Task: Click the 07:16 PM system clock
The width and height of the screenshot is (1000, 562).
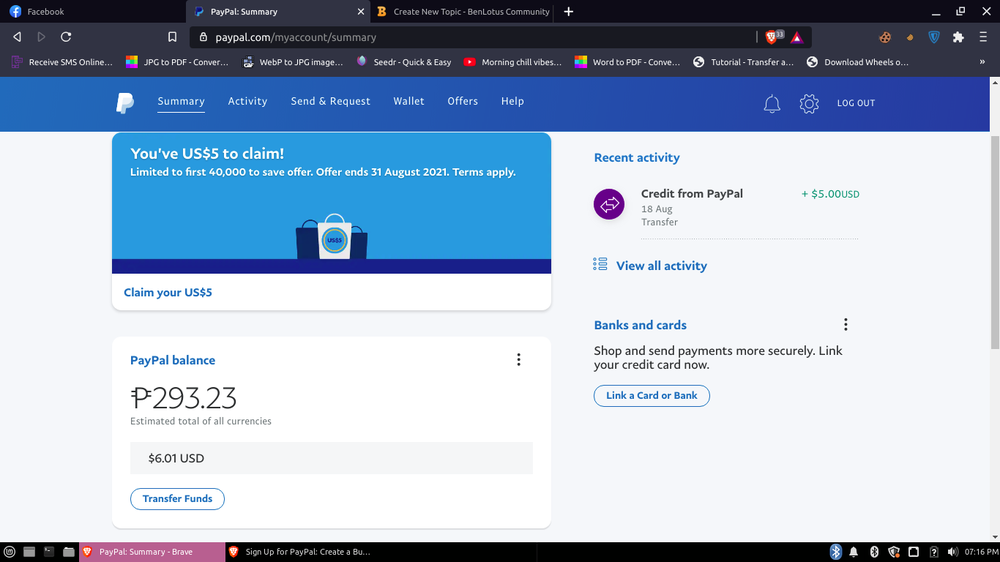Action: point(982,552)
